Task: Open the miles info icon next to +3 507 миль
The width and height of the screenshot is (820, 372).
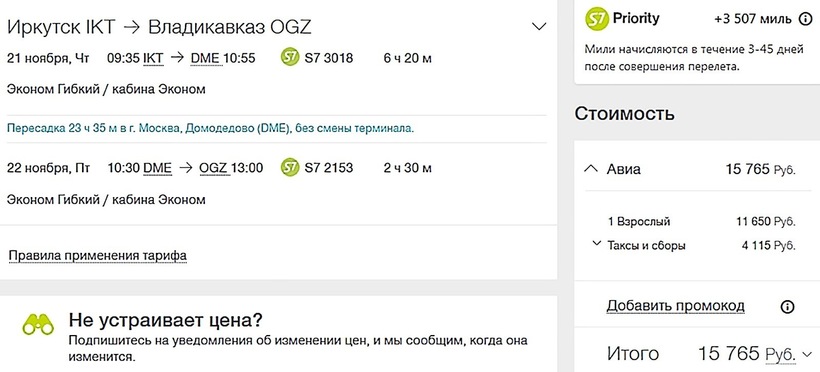Action: pyautogui.click(x=805, y=19)
